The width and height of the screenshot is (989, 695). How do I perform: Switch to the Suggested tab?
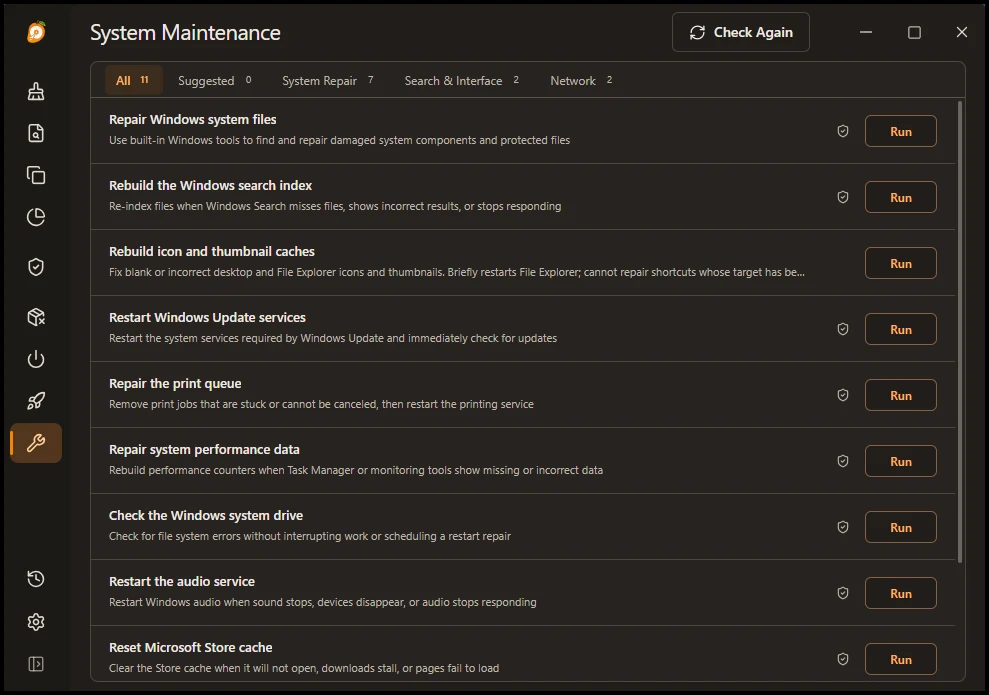215,80
